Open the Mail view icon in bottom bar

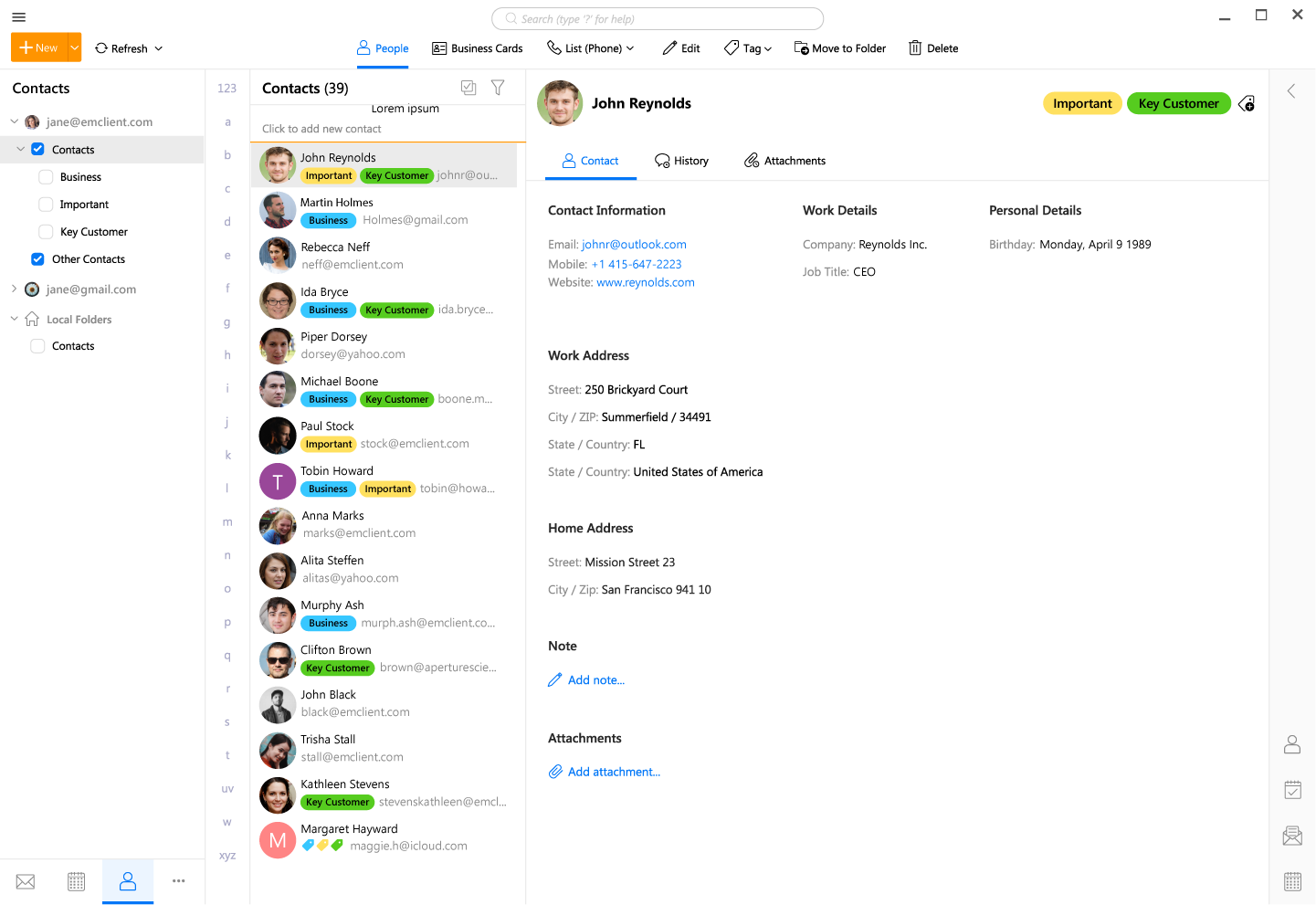point(26,881)
